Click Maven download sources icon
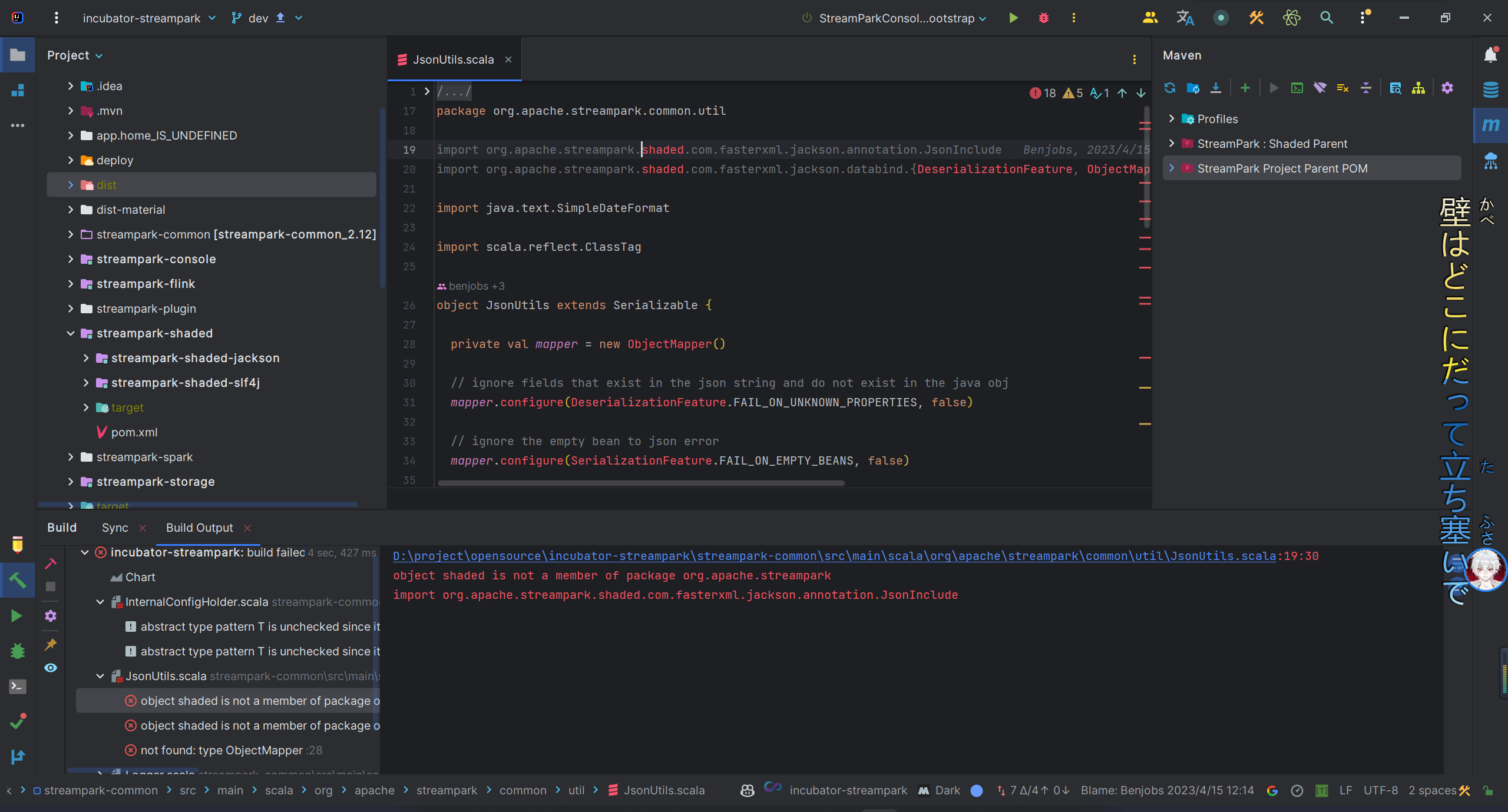The width and height of the screenshot is (1508, 812). [x=1216, y=88]
